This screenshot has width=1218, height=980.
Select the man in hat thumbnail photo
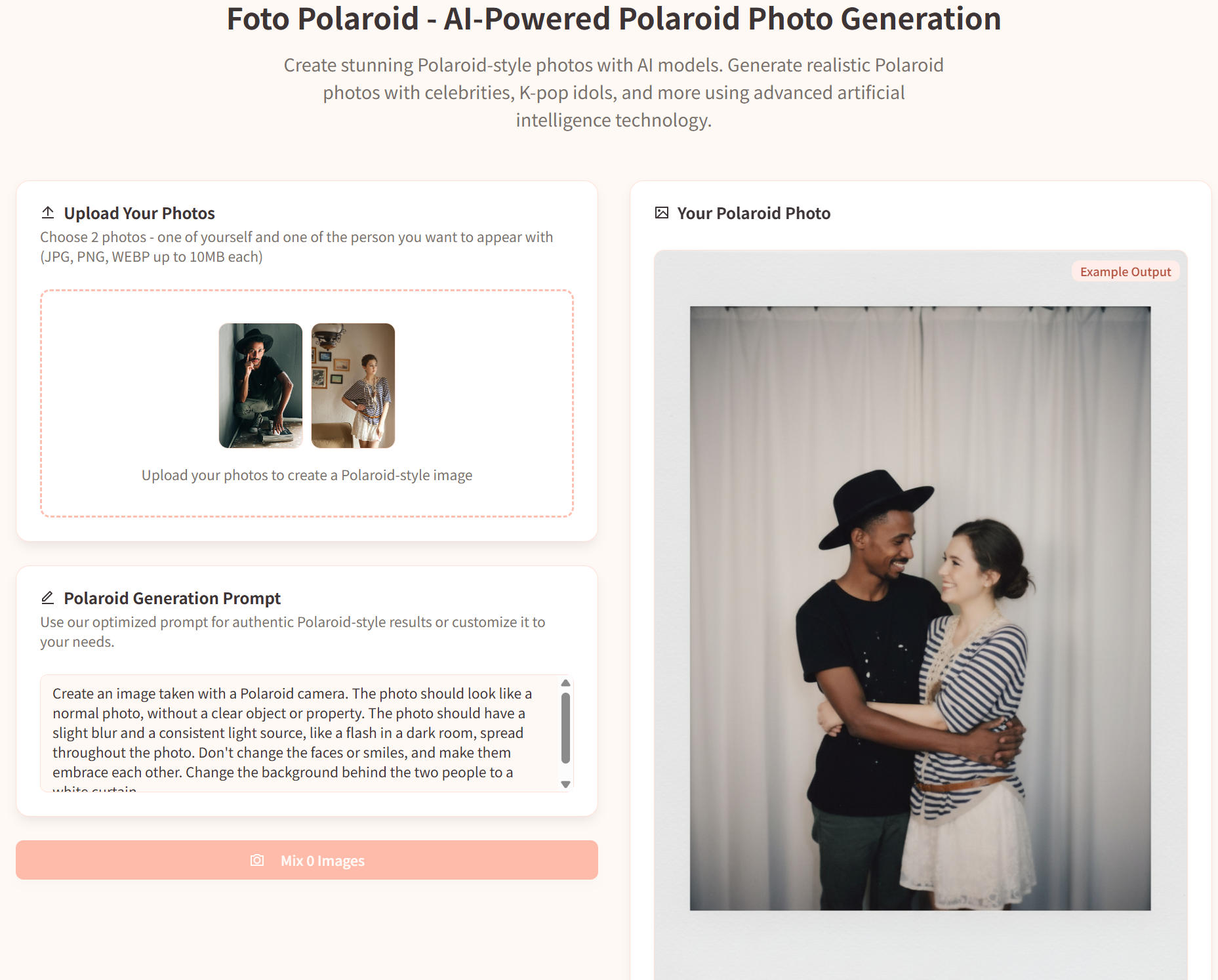(260, 386)
